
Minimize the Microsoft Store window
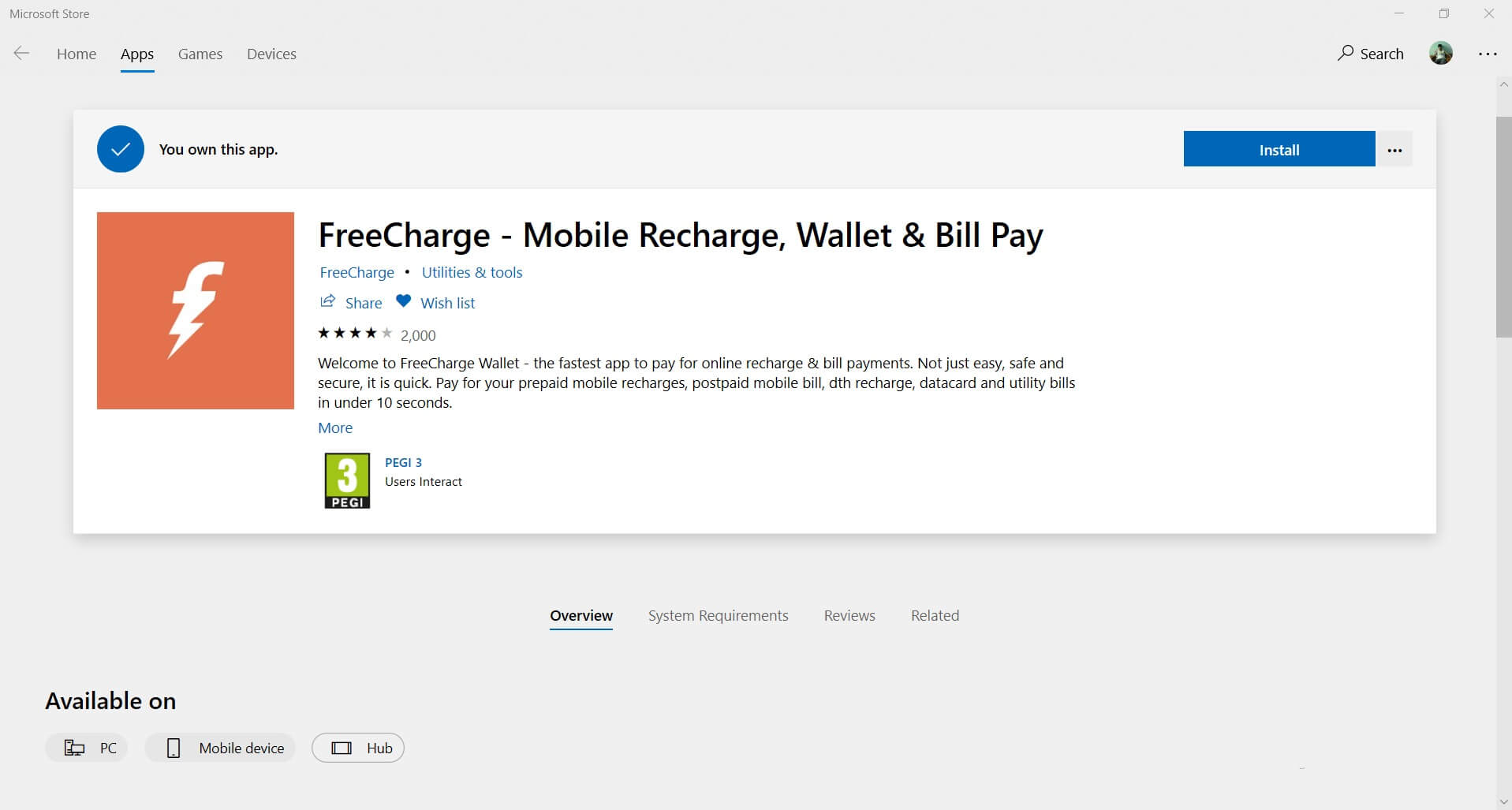click(x=1399, y=13)
